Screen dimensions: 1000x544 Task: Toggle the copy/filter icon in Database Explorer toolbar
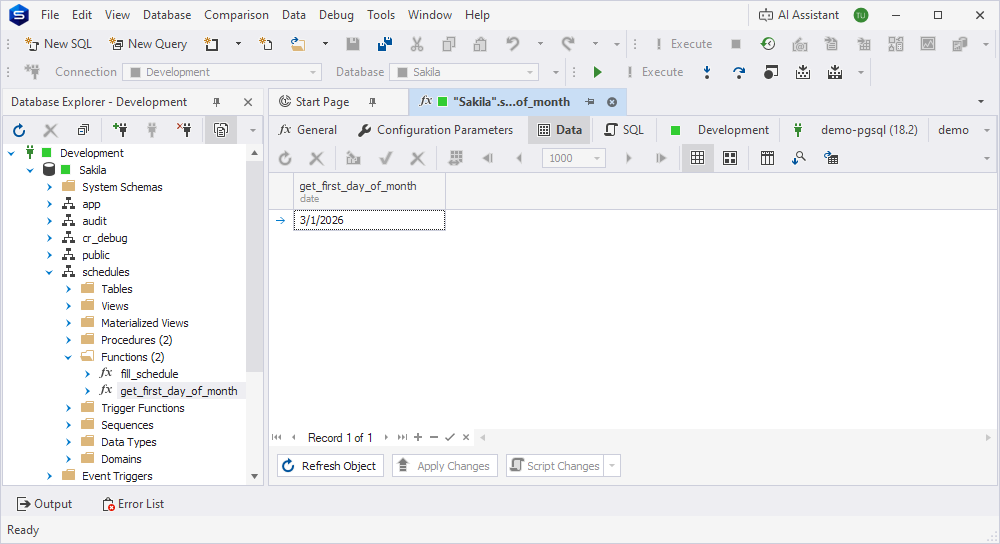pos(221,130)
